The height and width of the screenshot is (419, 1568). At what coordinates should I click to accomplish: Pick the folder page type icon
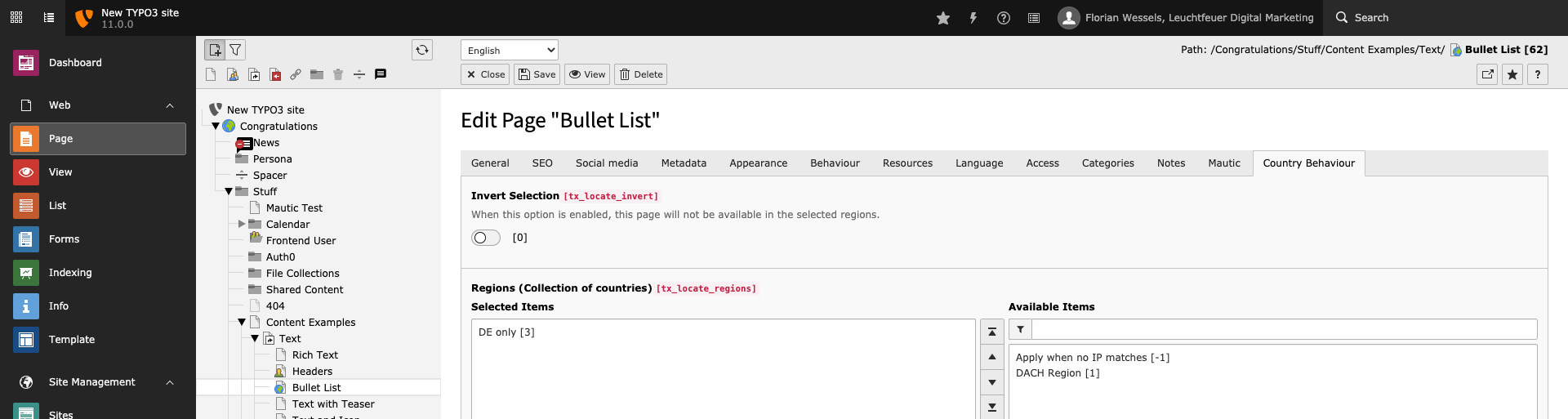[317, 74]
